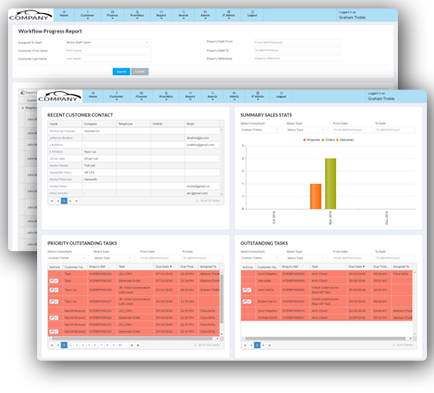
Task: Go to first page of Outstanding Tasks pager
Action: 245,345
